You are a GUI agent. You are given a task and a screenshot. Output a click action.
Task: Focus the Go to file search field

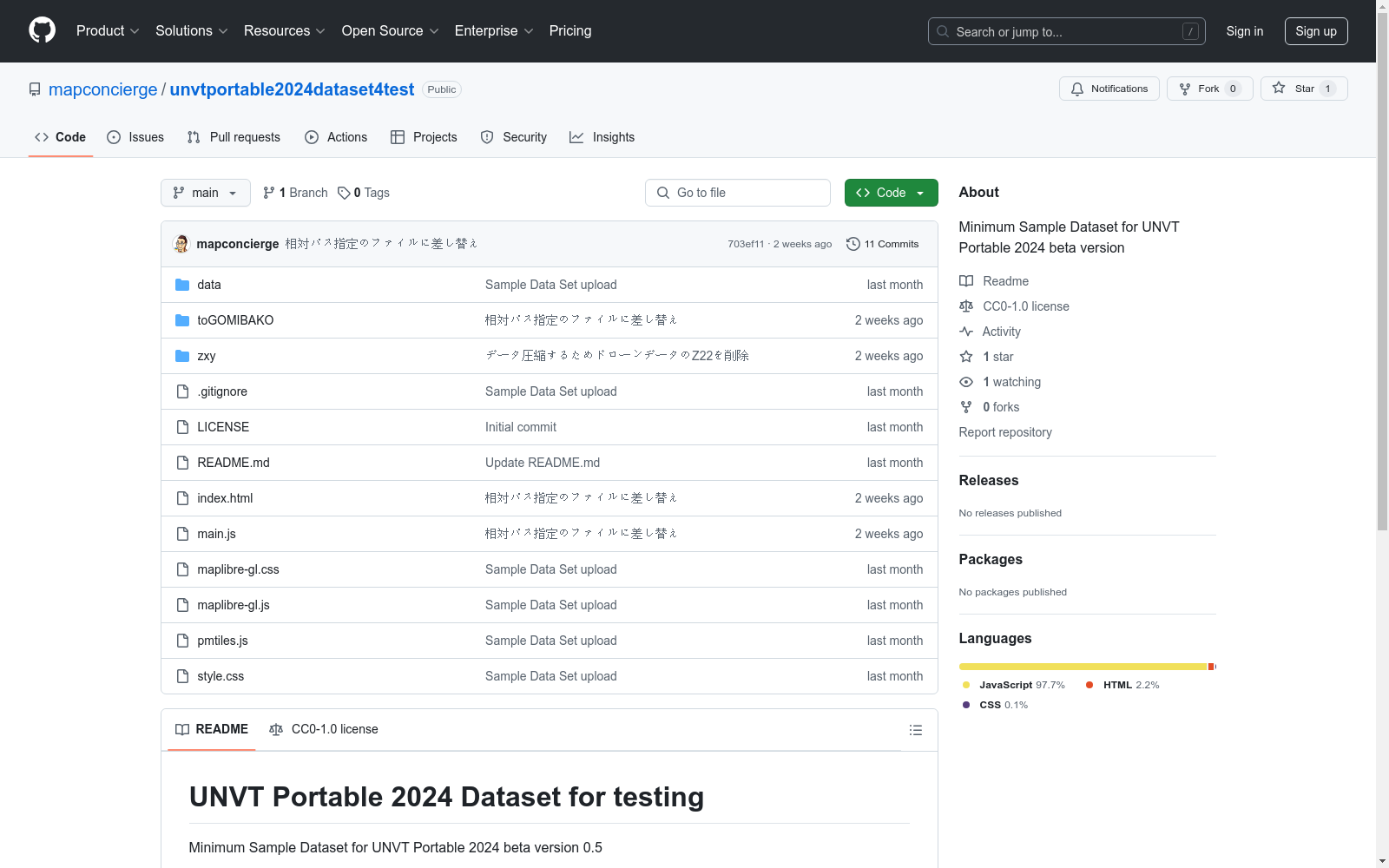click(x=738, y=193)
